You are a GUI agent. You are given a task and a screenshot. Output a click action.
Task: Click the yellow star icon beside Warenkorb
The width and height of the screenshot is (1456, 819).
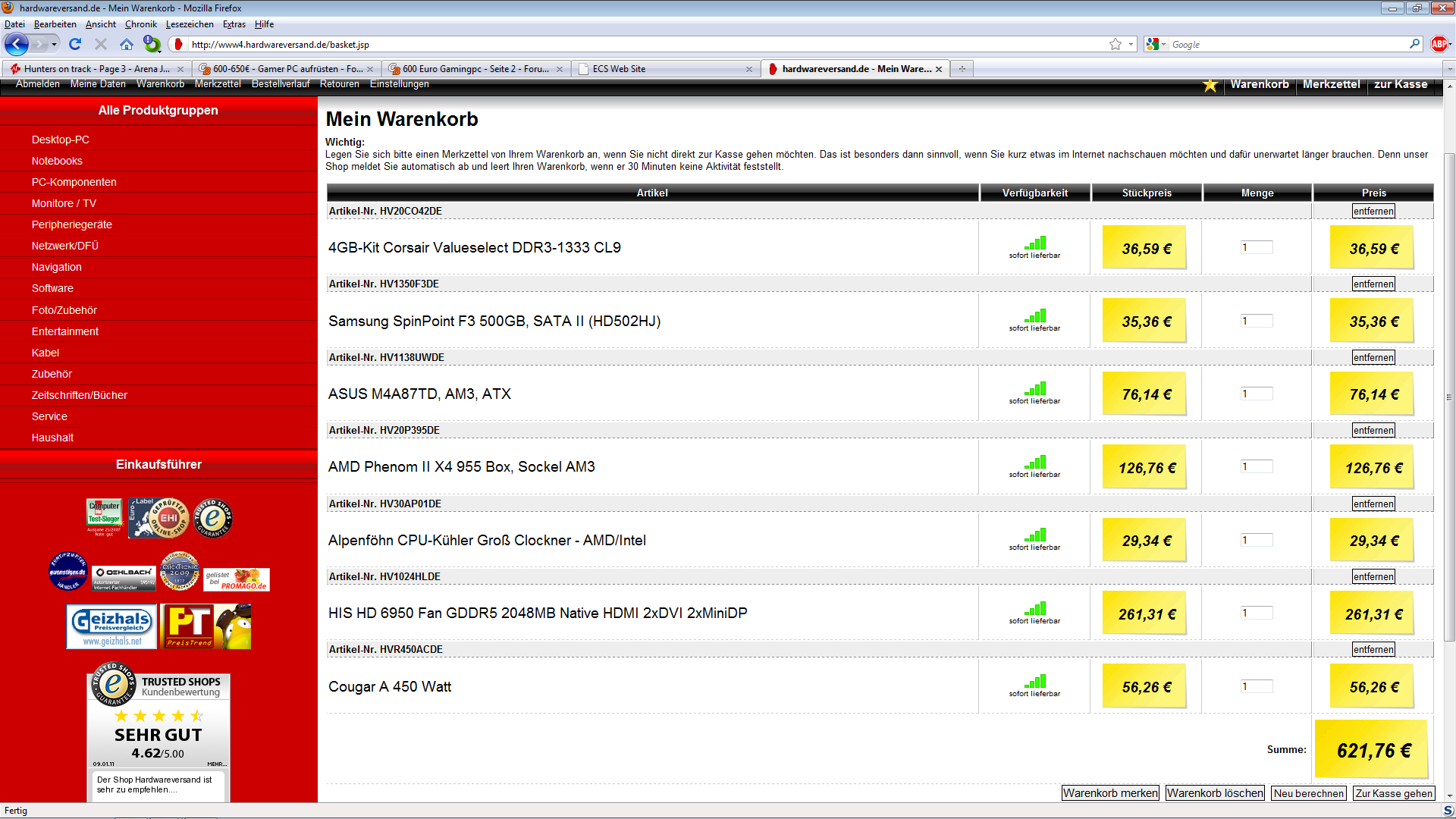click(1210, 85)
